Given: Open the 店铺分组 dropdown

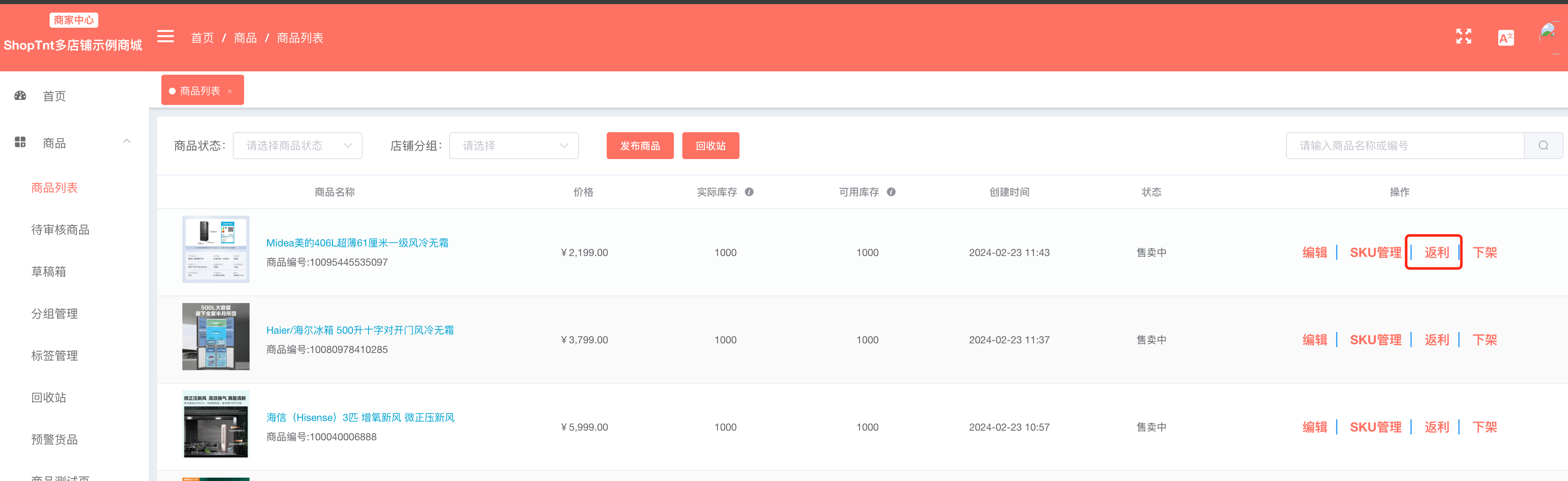Looking at the screenshot, I should click(x=514, y=145).
